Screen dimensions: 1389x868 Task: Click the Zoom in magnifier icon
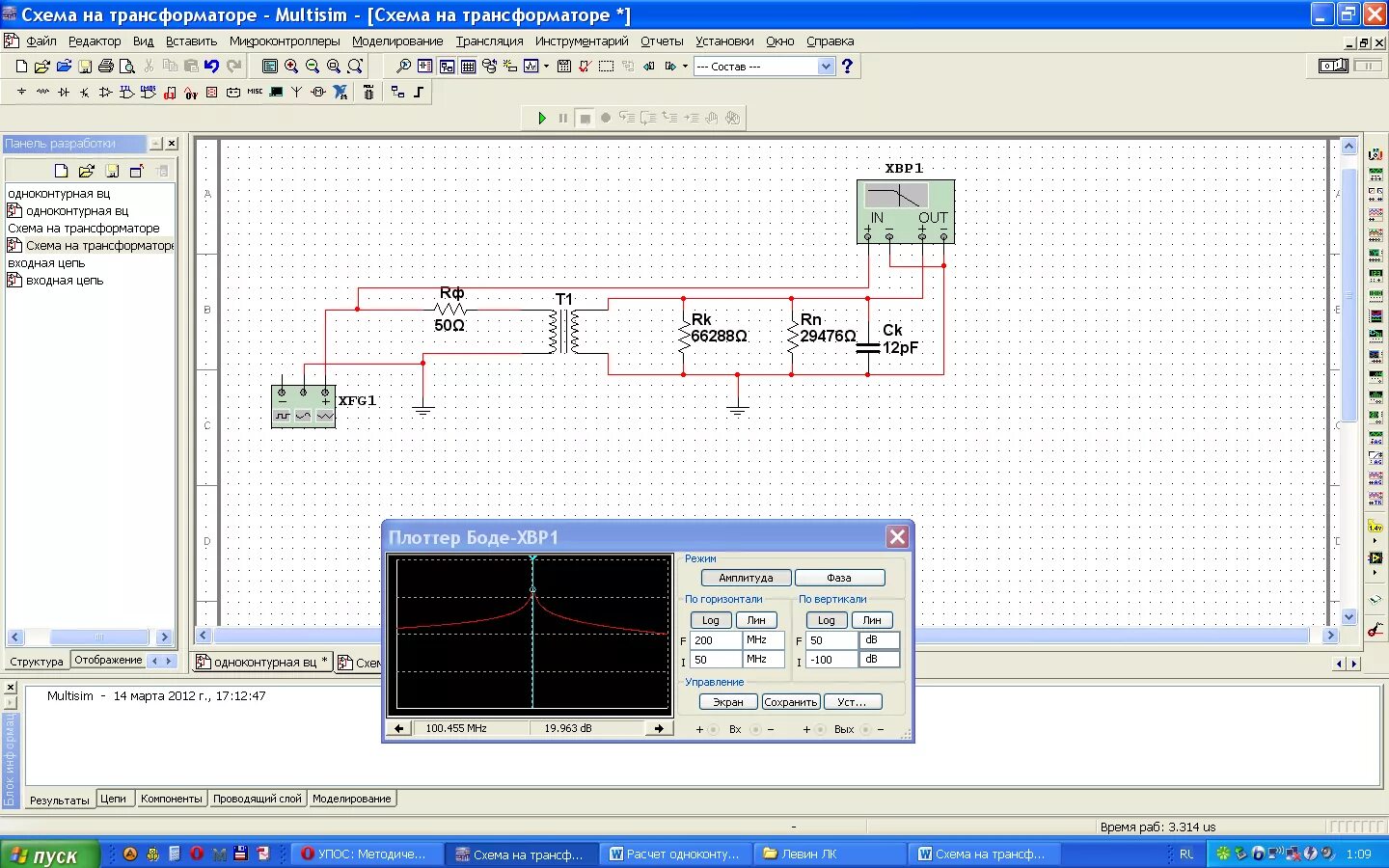click(291, 67)
